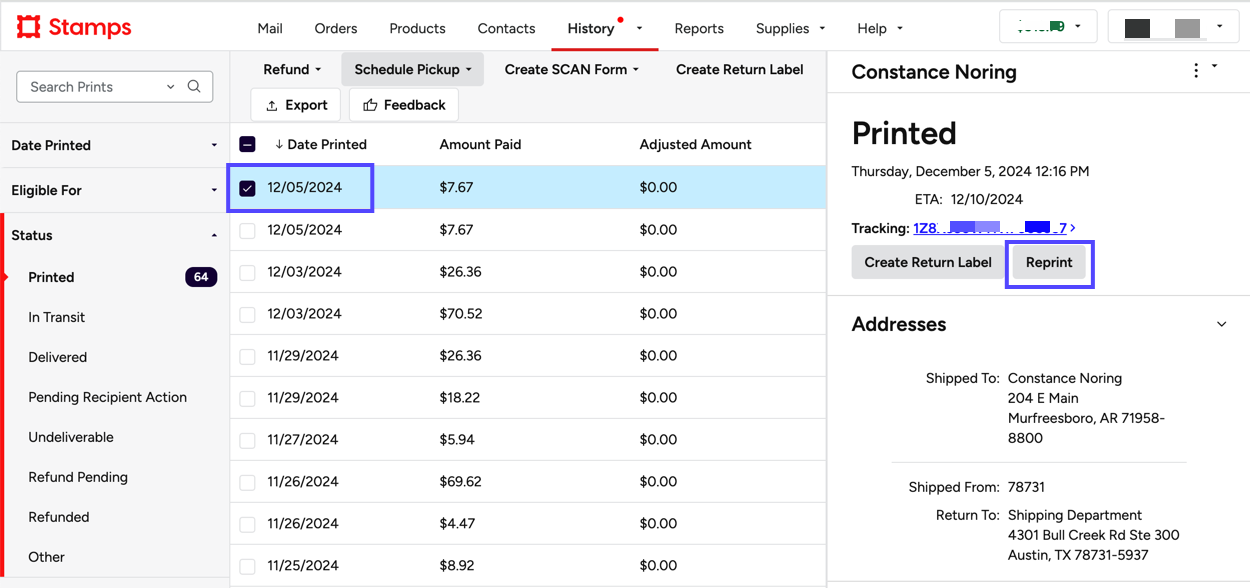Click the $70.52 amount cell
Viewport: 1250px width, 588px height.
[461, 314]
